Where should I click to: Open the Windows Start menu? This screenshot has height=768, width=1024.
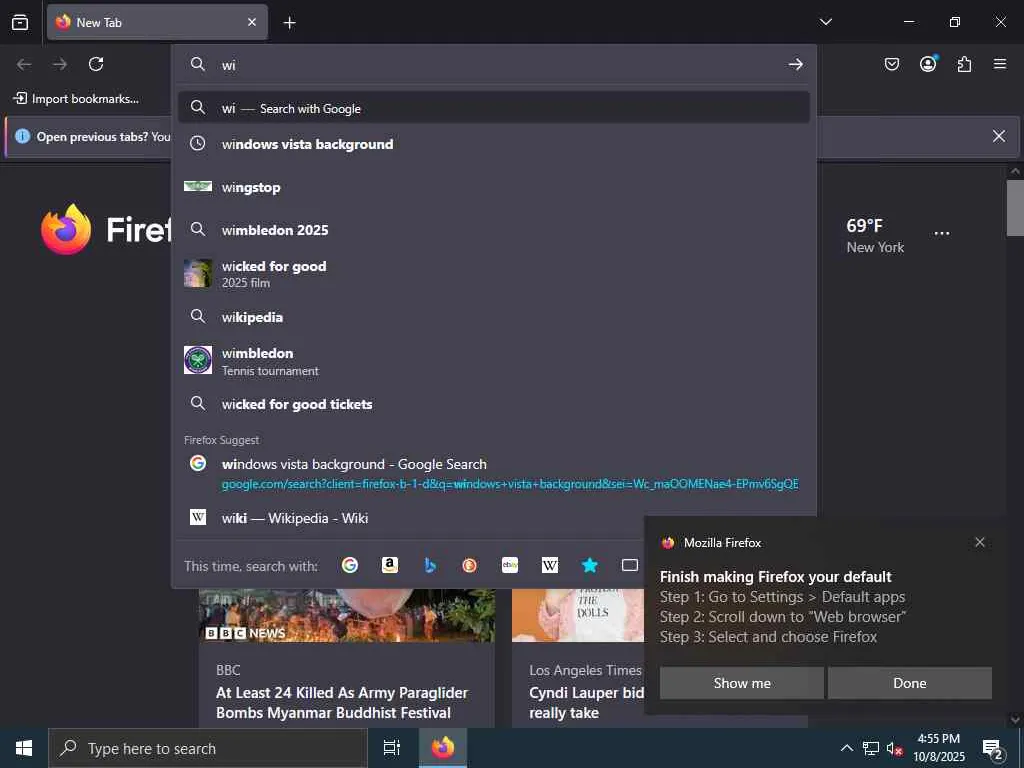pos(24,748)
